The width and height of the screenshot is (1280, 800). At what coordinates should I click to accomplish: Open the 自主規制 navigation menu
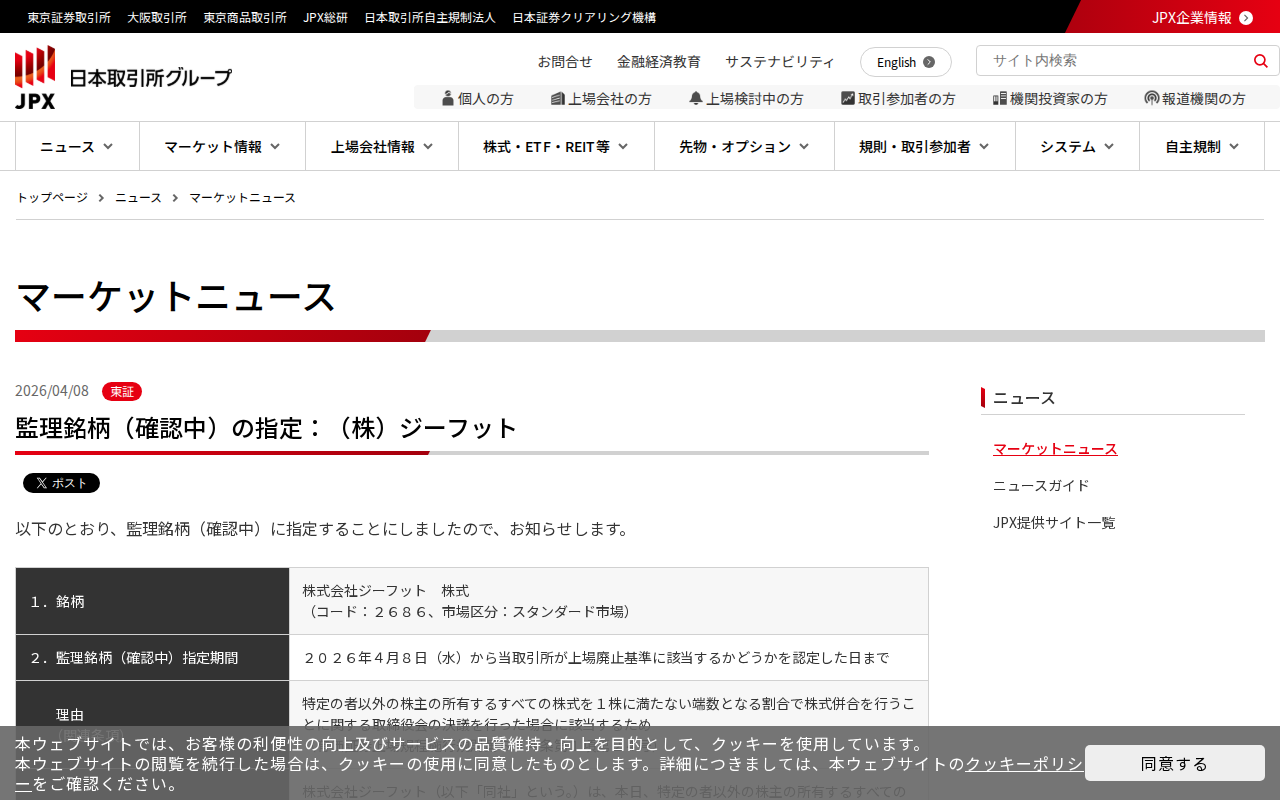coord(1202,146)
